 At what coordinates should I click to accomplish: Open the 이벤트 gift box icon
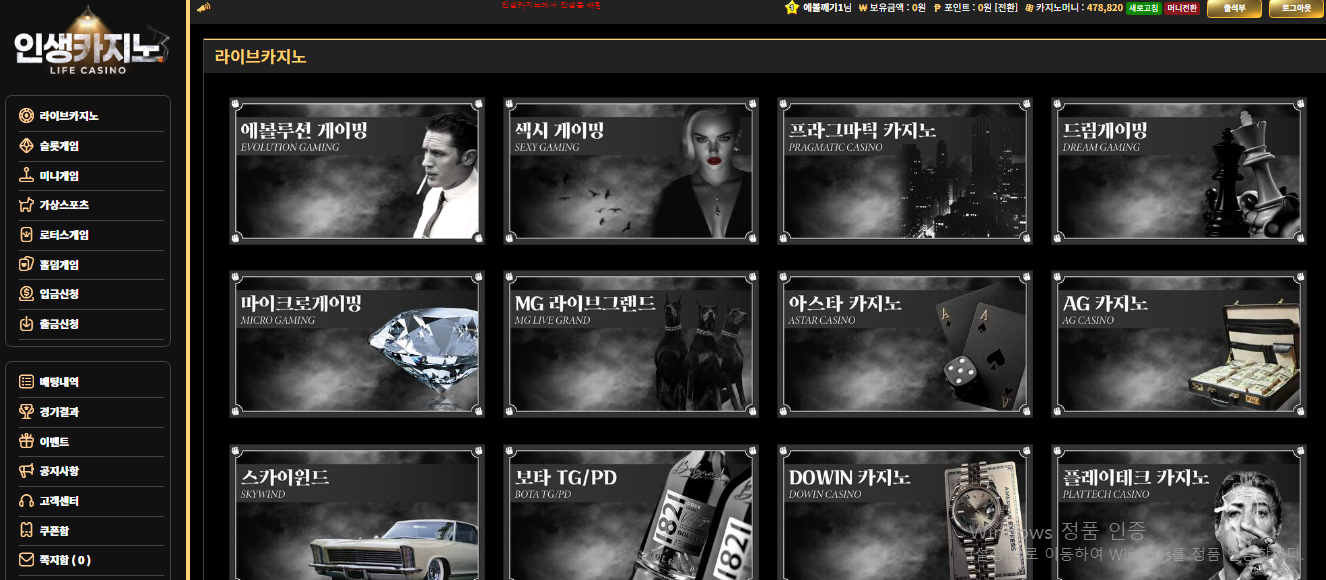pyautogui.click(x=26, y=441)
